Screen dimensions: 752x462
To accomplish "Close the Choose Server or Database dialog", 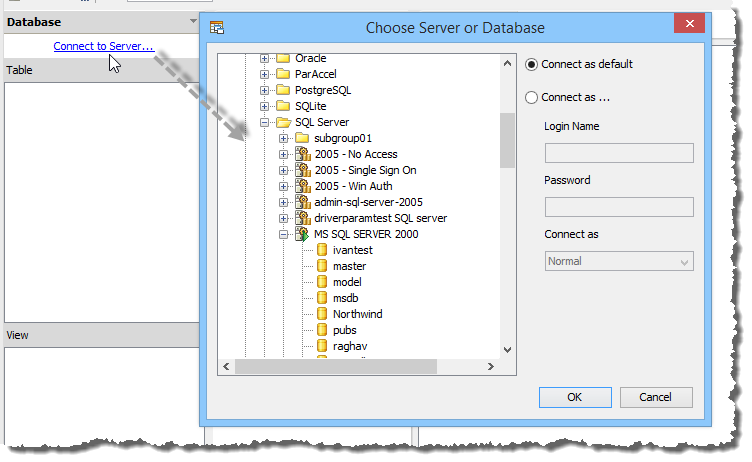I will point(689,24).
